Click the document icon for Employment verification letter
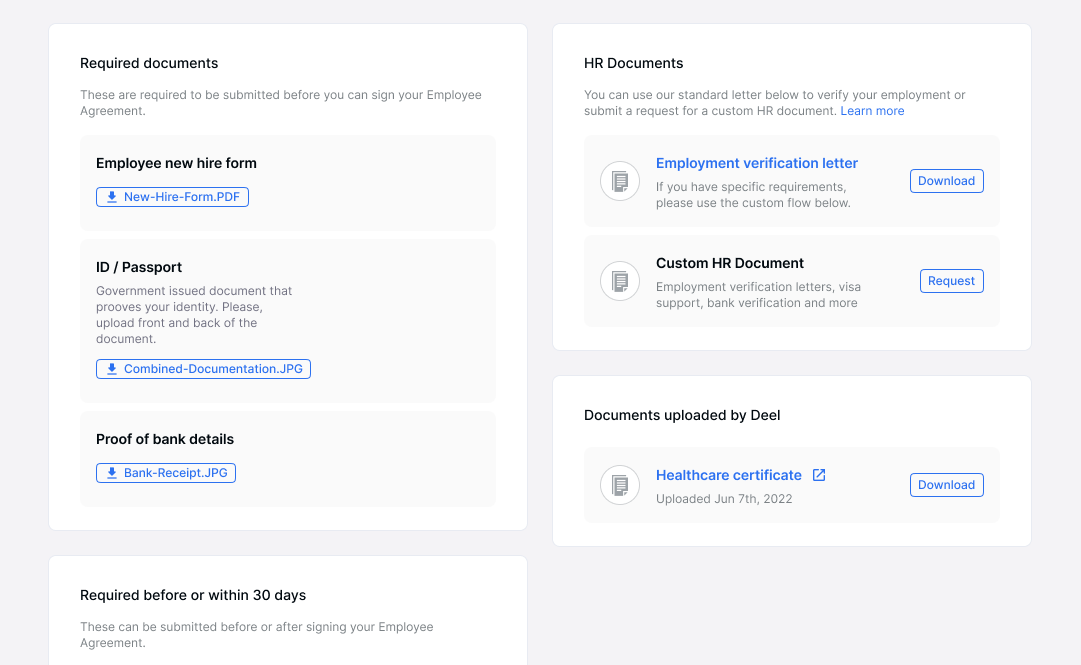Image resolution: width=1081 pixels, height=665 pixels. (x=620, y=181)
